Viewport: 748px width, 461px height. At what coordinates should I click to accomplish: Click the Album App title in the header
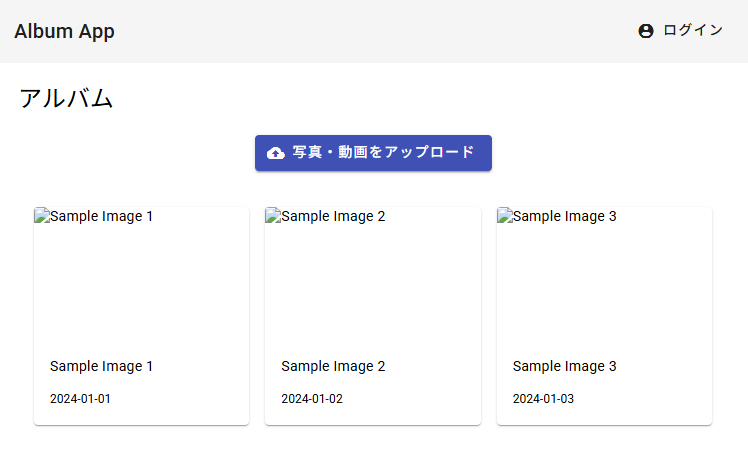pos(64,31)
